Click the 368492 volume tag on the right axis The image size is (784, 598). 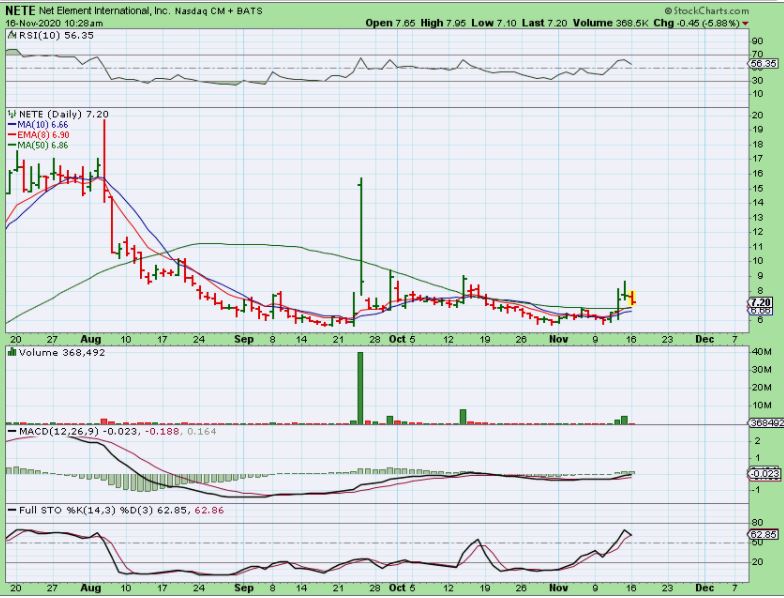[766, 423]
